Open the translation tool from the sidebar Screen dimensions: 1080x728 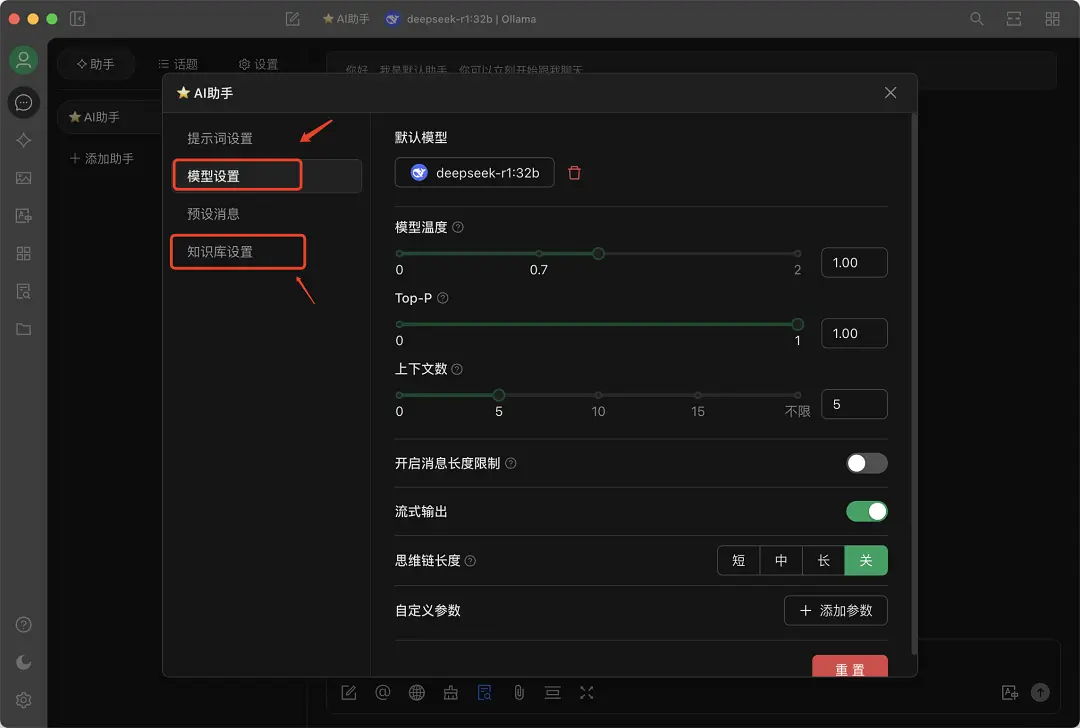click(x=24, y=215)
